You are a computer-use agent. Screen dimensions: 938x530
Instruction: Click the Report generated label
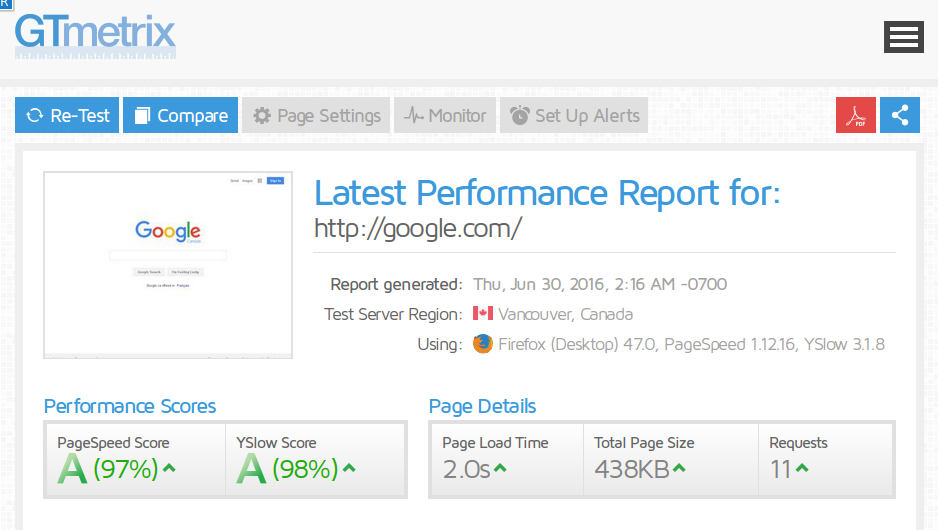coord(396,284)
